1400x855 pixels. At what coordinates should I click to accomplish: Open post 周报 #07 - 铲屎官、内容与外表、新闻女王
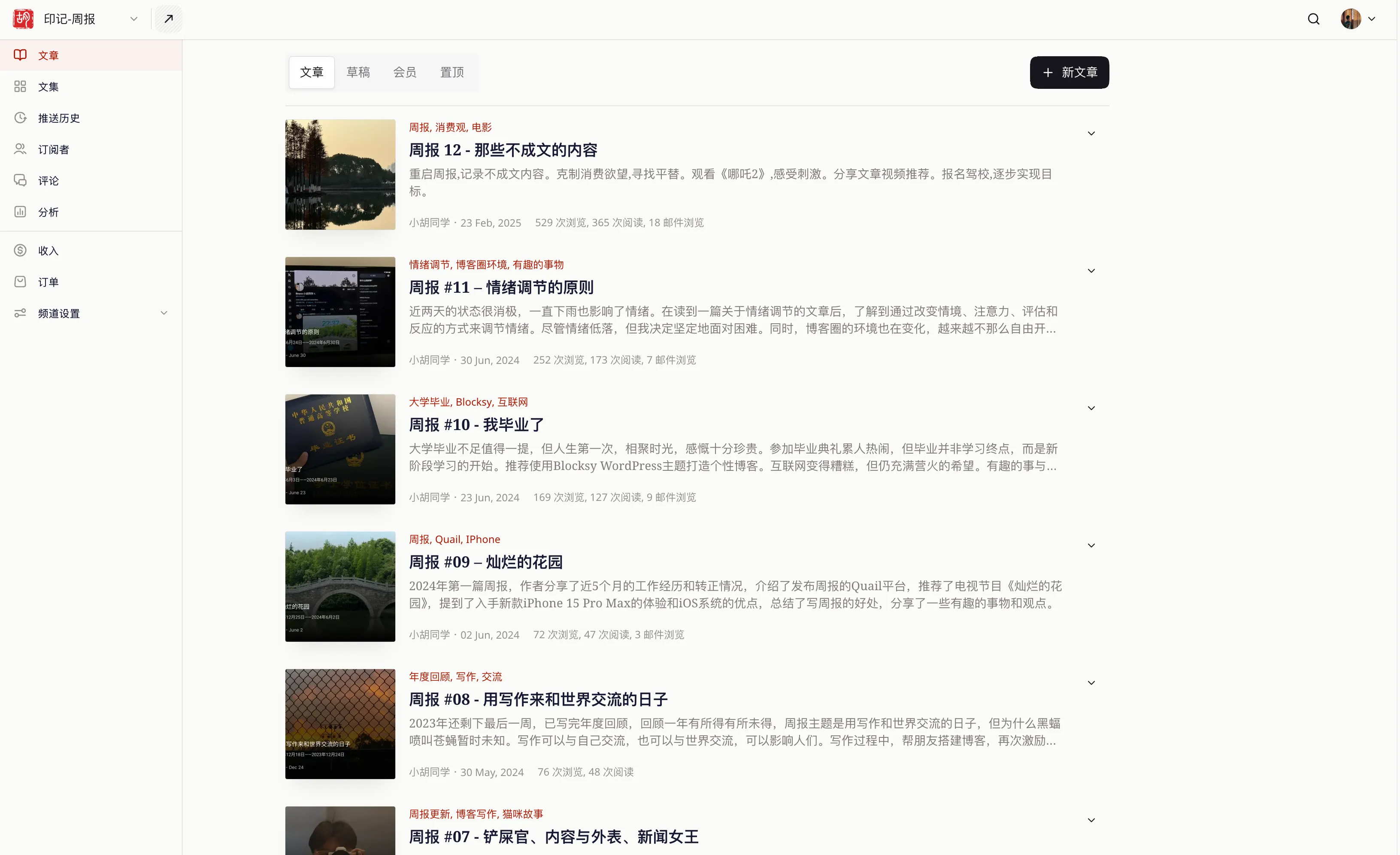tap(553, 837)
